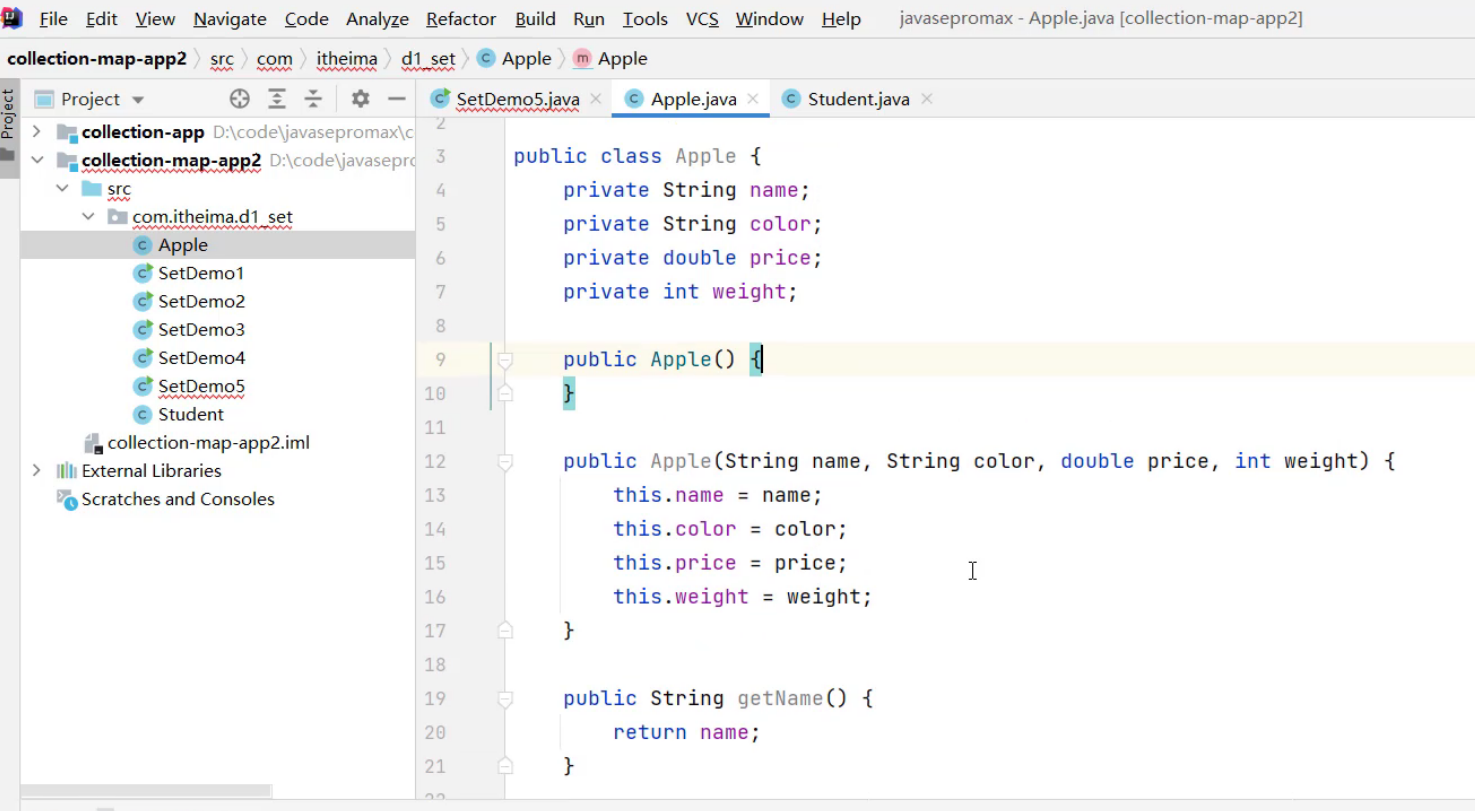
Task: Click itheima in the breadcrumb bar
Action: (x=347, y=59)
